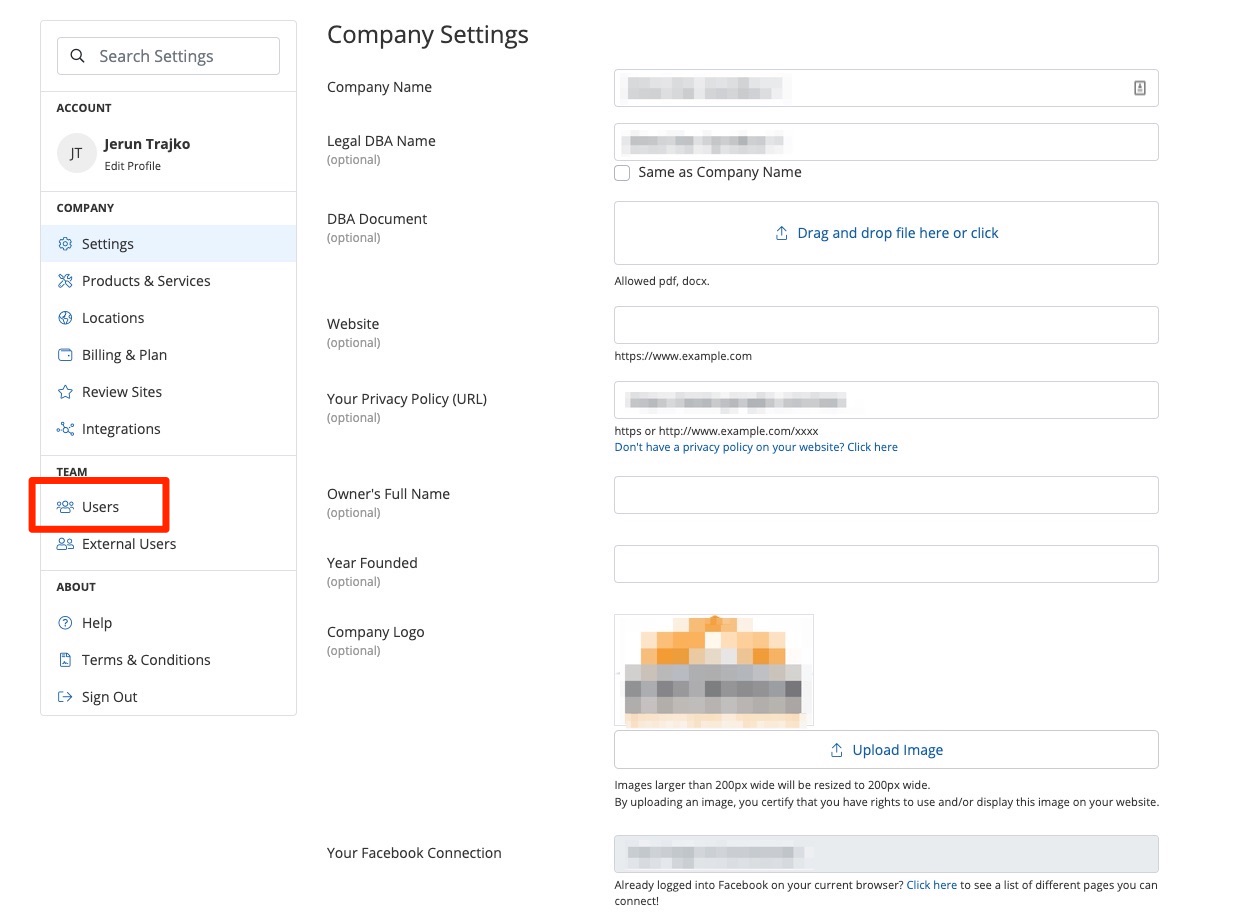Click the Products & Services tools icon
Screen dimensions: 1234x924
pyautogui.click(x=65, y=281)
